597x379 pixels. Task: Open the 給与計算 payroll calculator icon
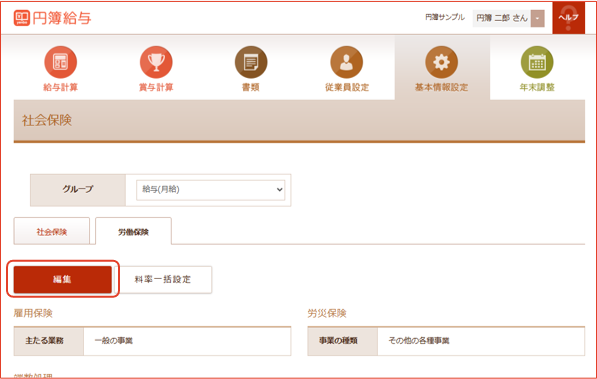(x=61, y=62)
